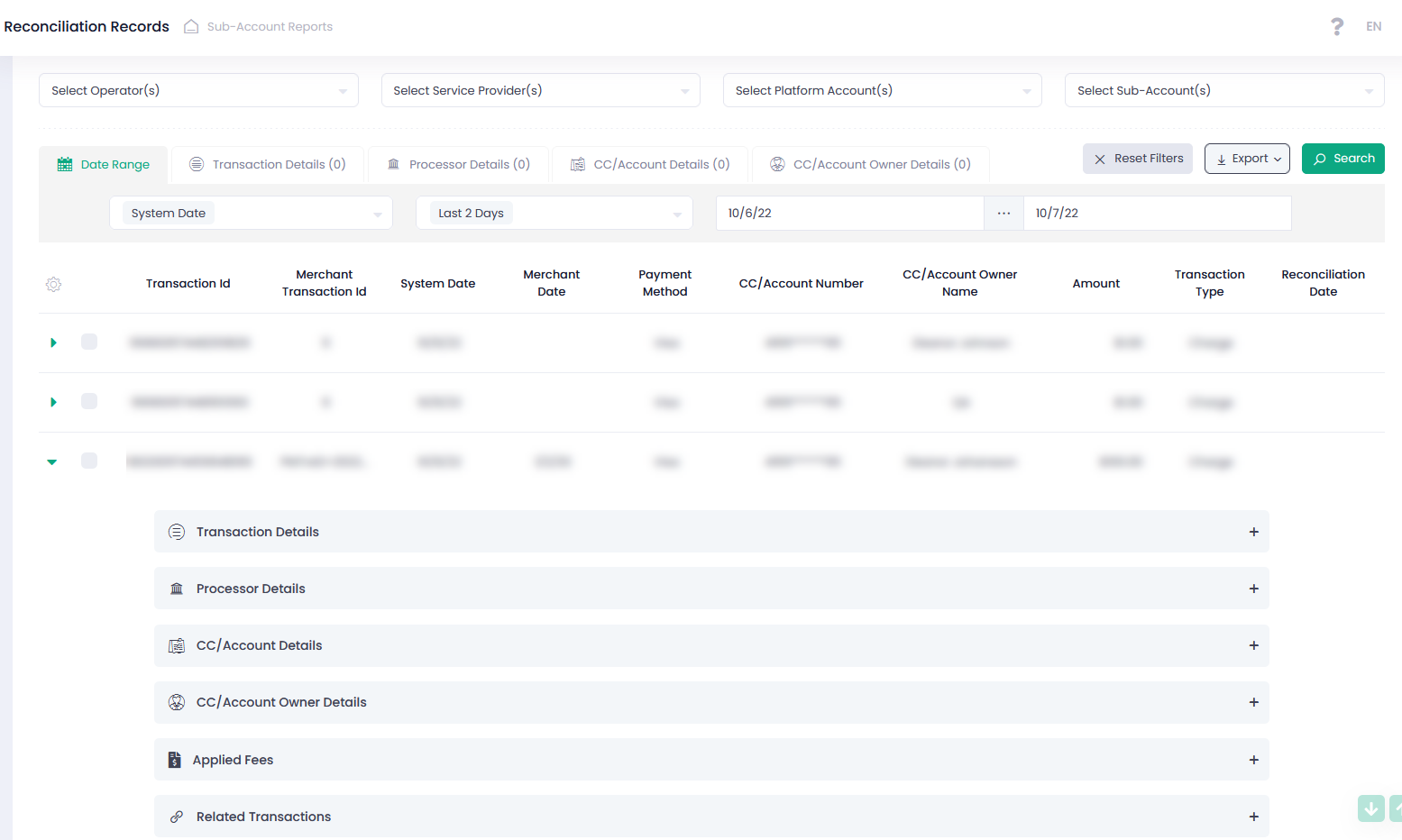Check the first transaction row checkbox
Screen dimensions: 1402x840
[x=89, y=342]
